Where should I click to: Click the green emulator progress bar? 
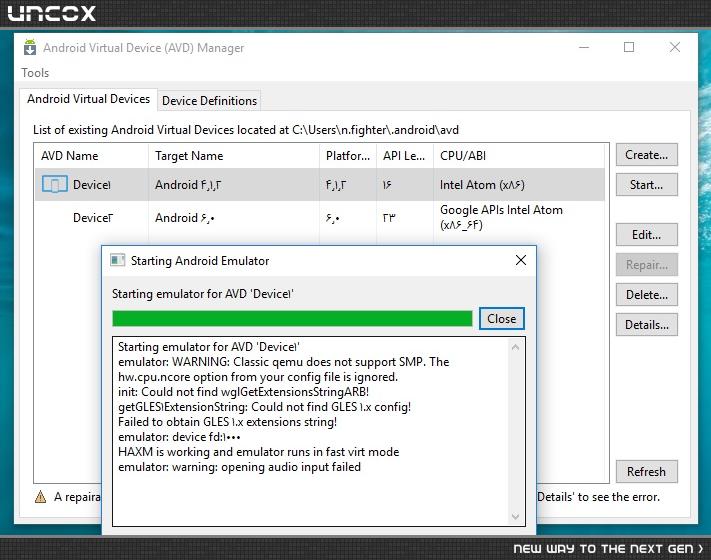(x=292, y=318)
